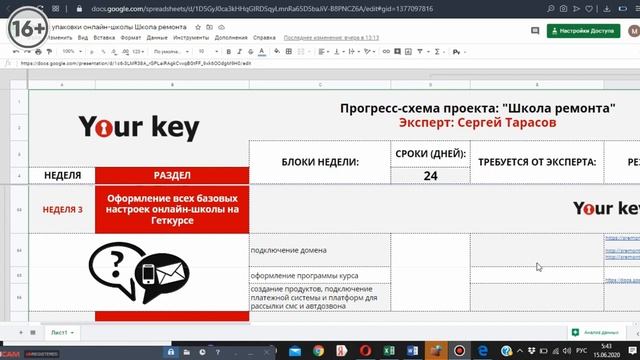Open the browser downloads icon

pyautogui.click(x=607, y=9)
